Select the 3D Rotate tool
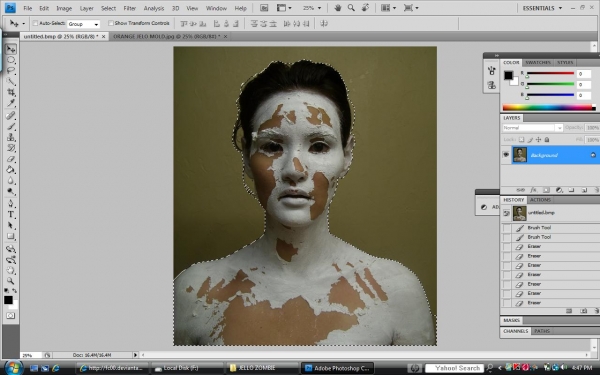 point(11,249)
